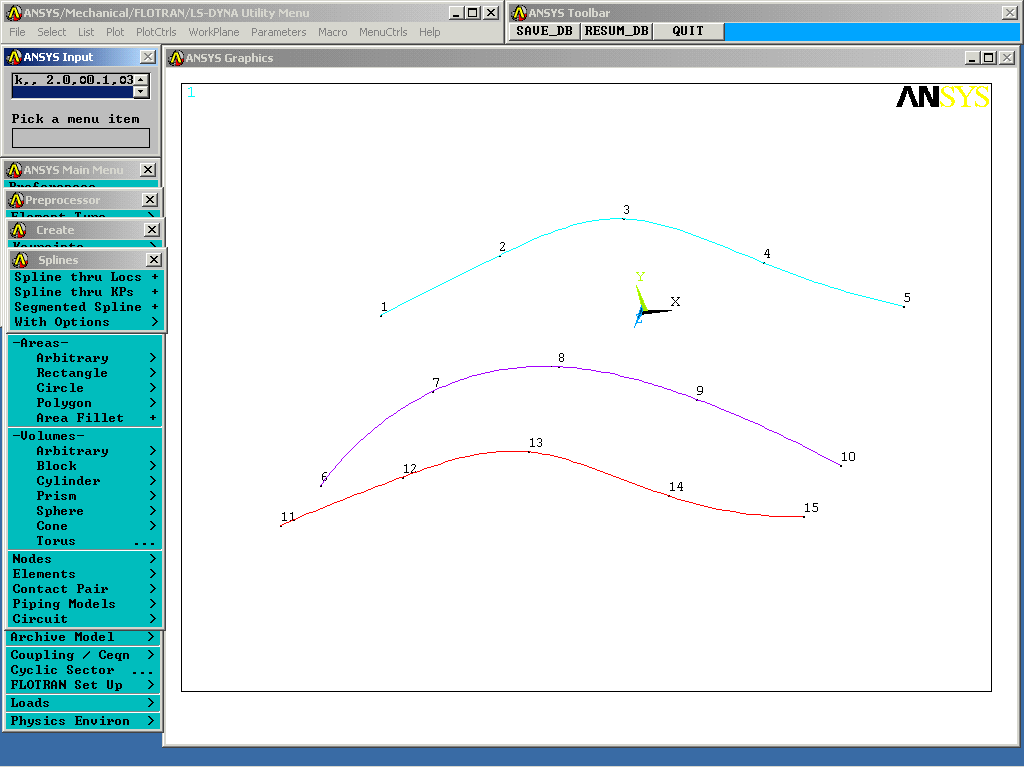Expand the Block submenu
The width and height of the screenshot is (1024, 768).
coord(85,466)
